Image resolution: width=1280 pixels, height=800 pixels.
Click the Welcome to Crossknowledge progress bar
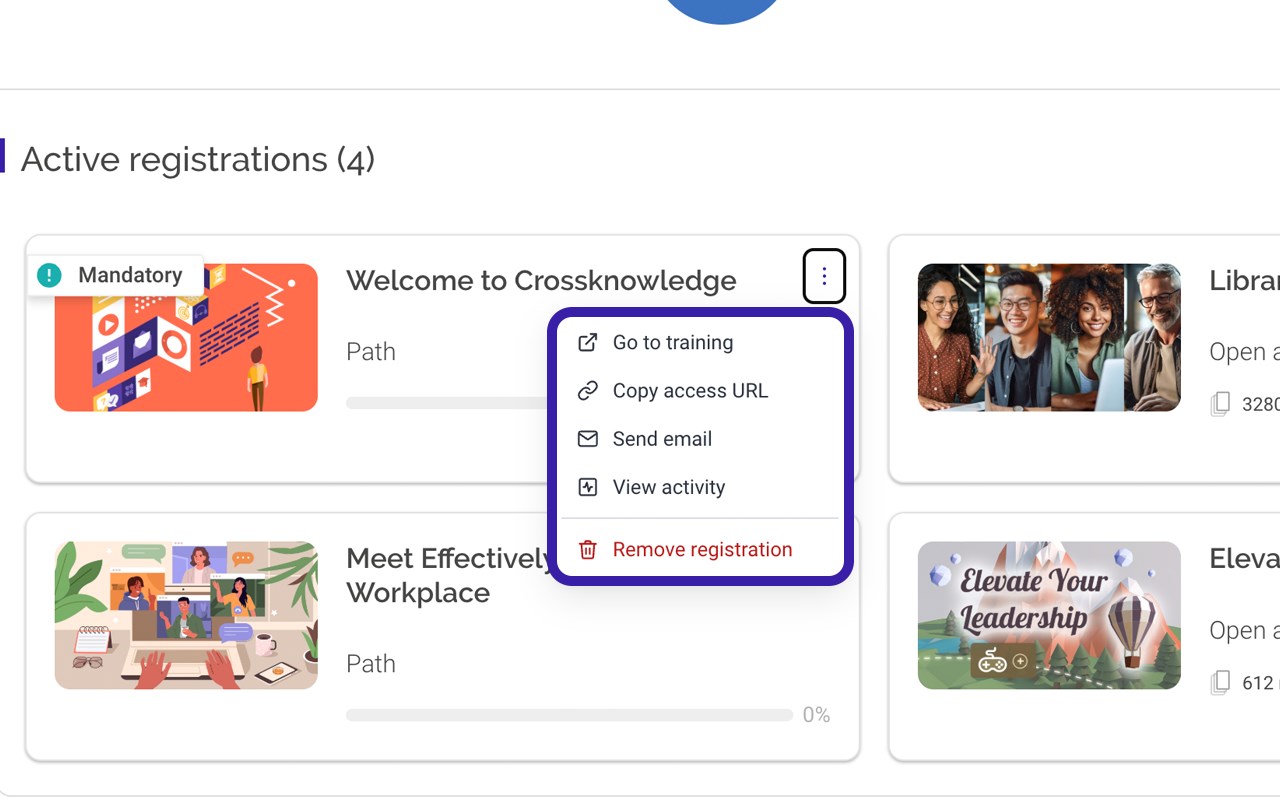(x=447, y=403)
